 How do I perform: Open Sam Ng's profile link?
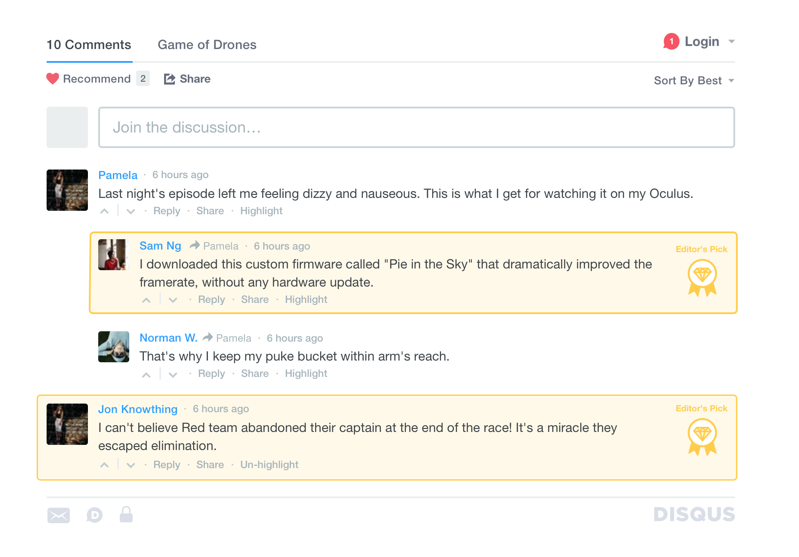tap(161, 246)
